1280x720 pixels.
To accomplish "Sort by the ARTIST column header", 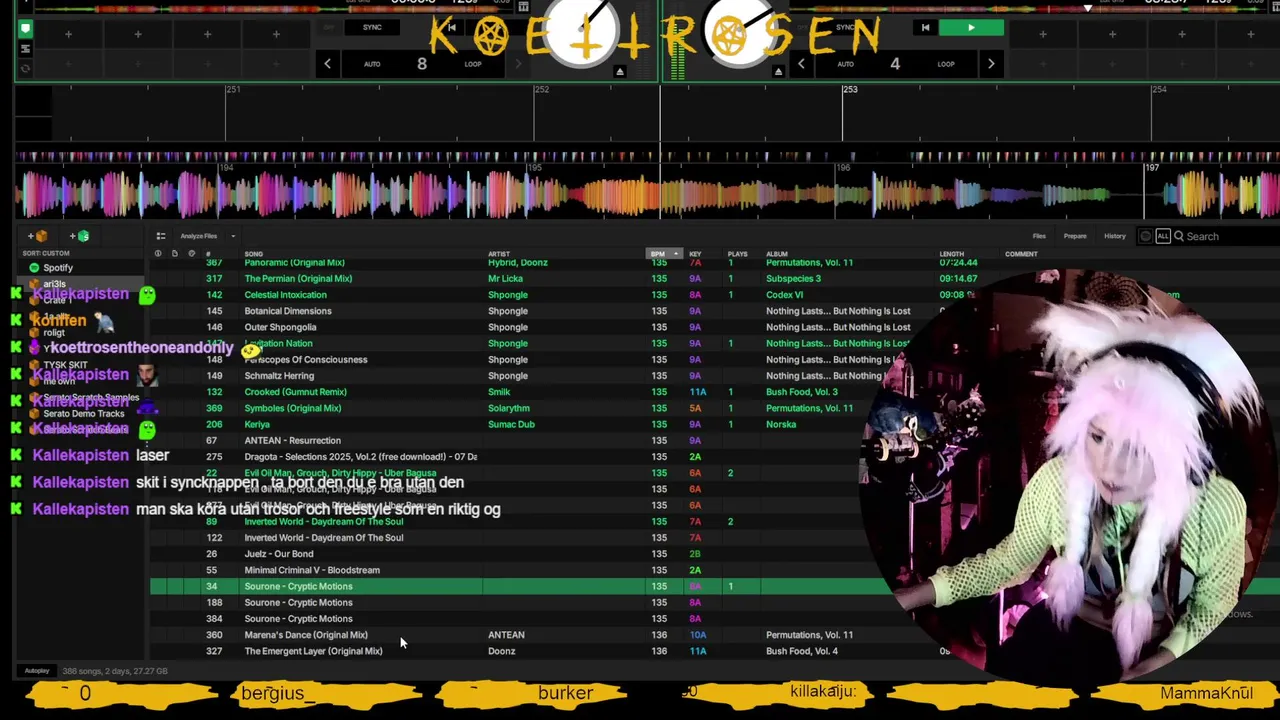I will [x=498, y=254].
